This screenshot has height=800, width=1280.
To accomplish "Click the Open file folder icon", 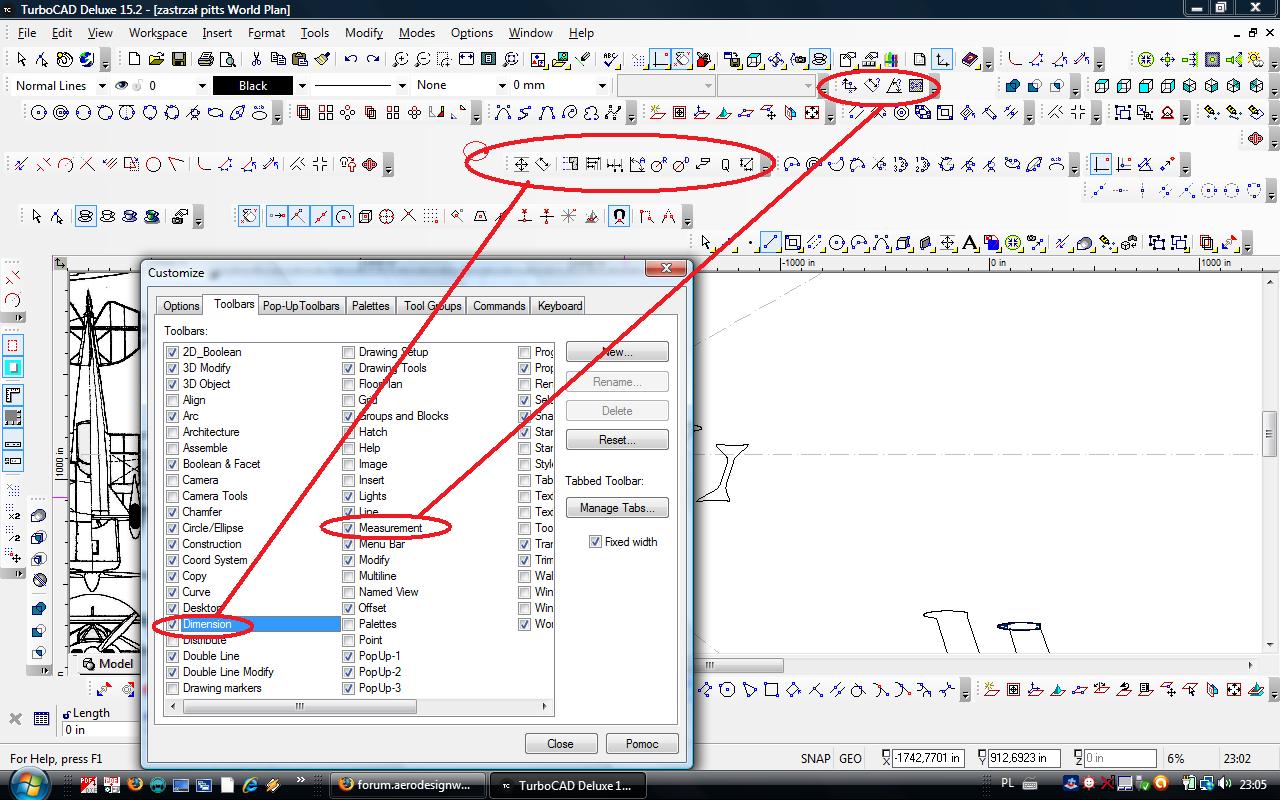I will [157, 60].
